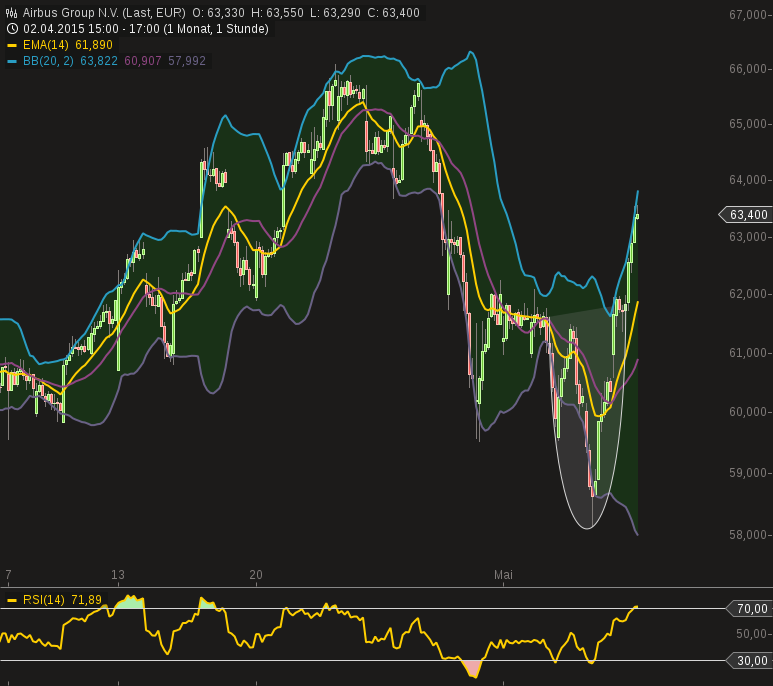Click the PSI(14) indicator label
Screen dimensions: 773x686
[45, 600]
